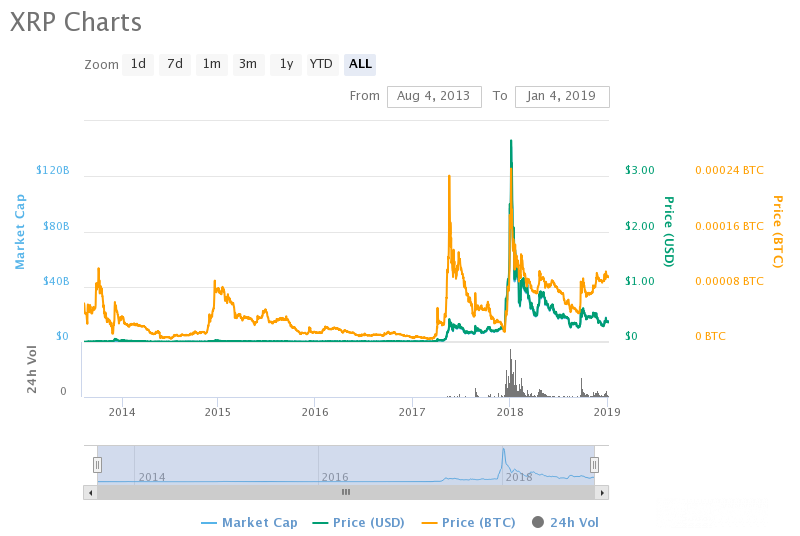
Task: Select the YTD zoom option
Action: [321, 64]
